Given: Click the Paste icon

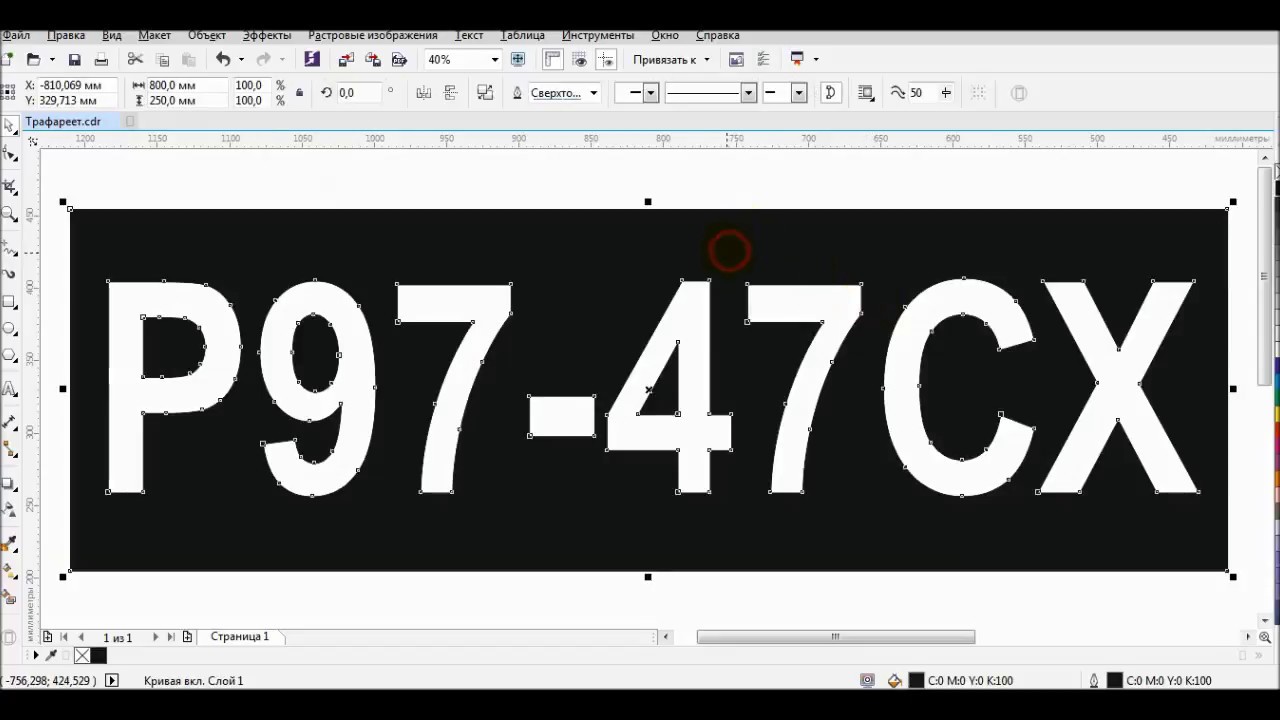Looking at the screenshot, I should click(189, 60).
